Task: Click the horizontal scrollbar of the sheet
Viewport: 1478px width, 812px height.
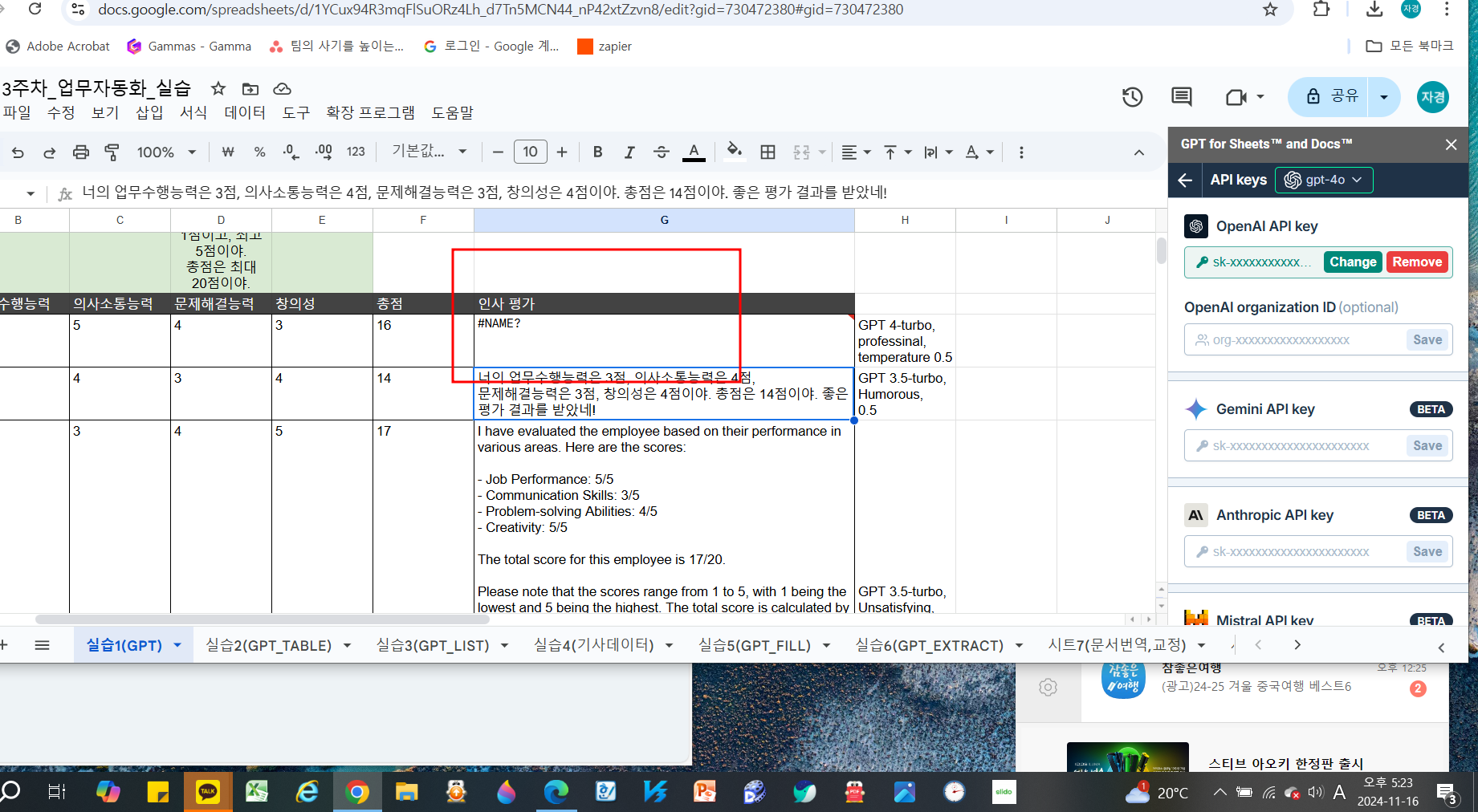Action: coord(263,619)
